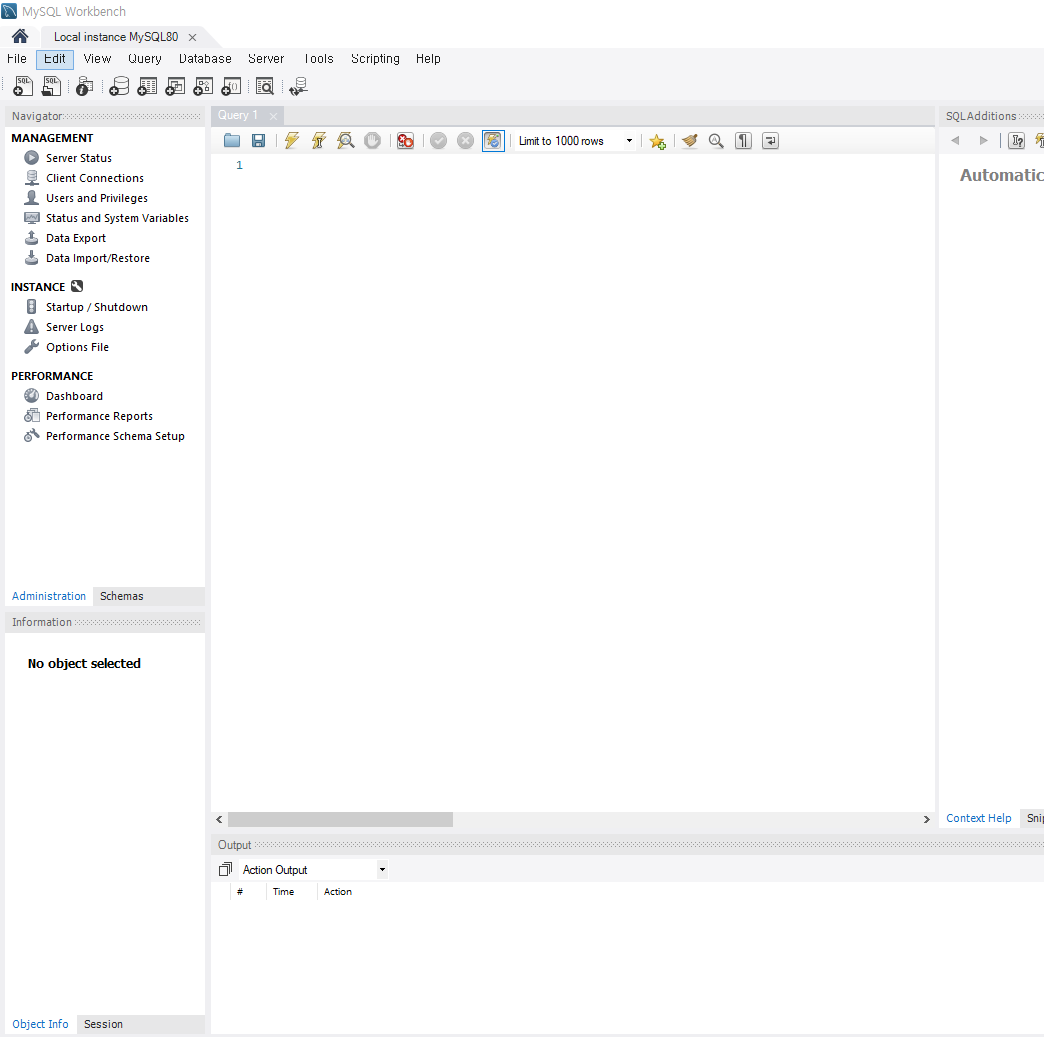The image size is (1044, 1037).
Task: Open the Database menu
Action: (x=205, y=59)
